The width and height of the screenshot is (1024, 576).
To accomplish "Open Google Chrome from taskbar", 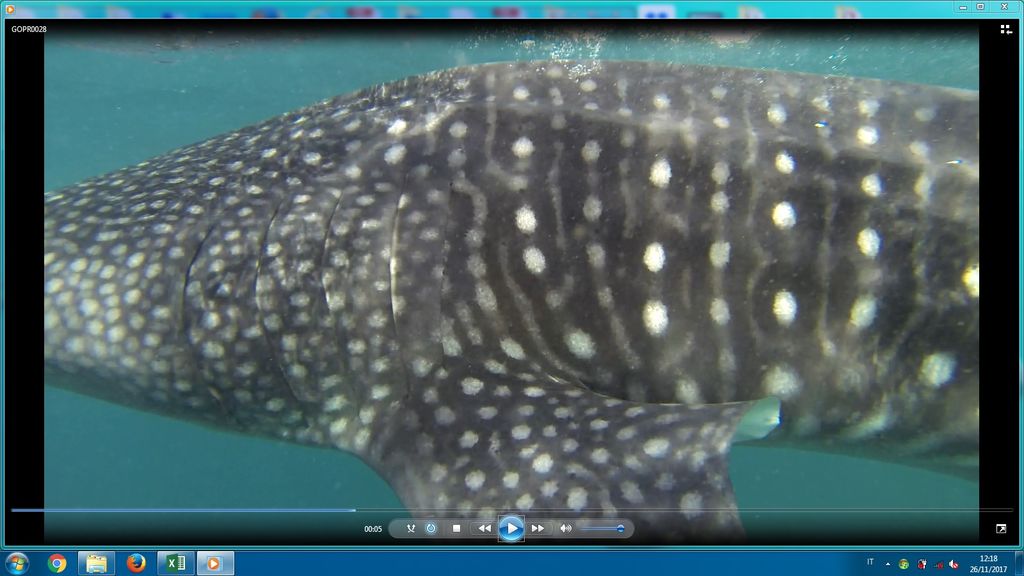I will coord(57,563).
